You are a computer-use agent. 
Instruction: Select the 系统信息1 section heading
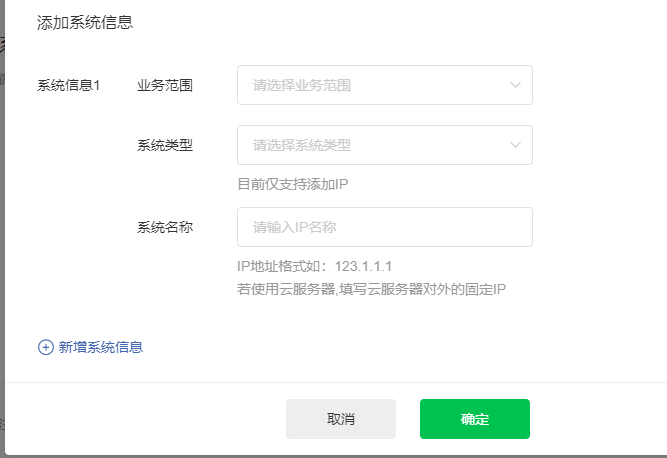pos(68,85)
